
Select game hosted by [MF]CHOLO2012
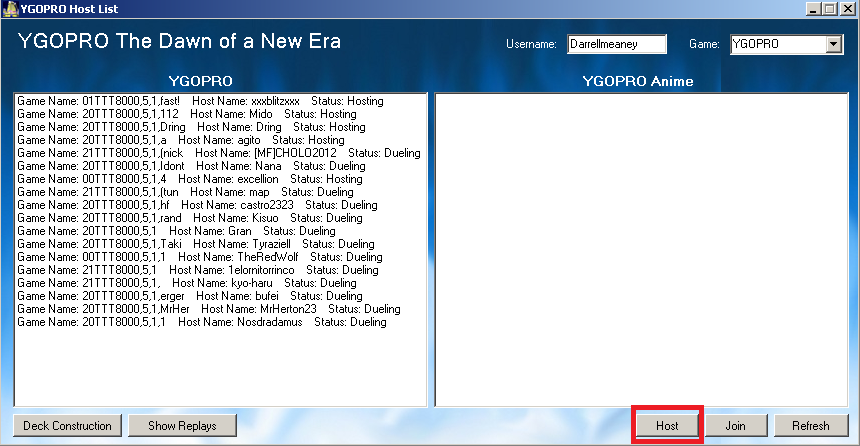220,153
